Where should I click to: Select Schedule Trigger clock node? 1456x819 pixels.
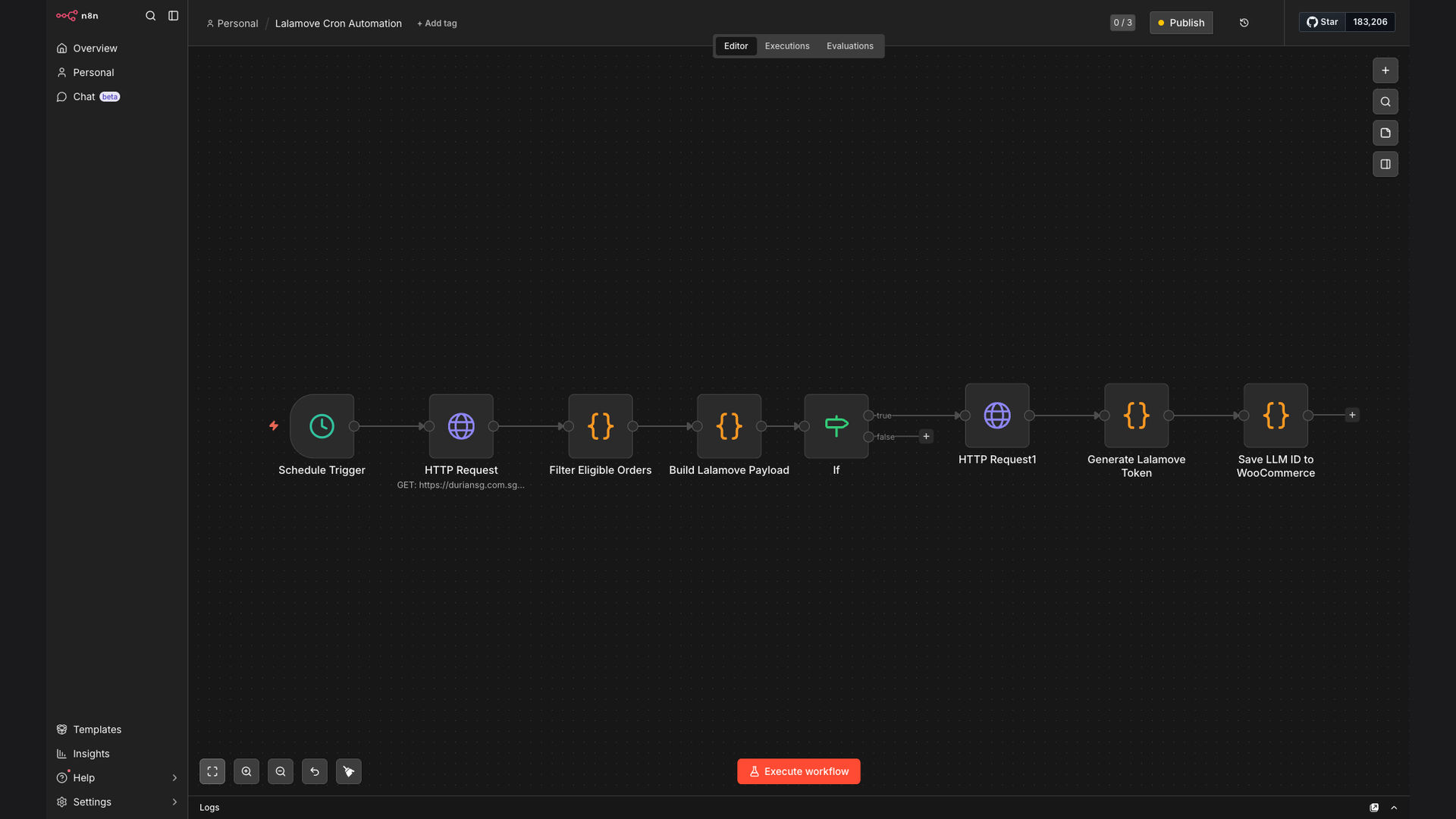pyautogui.click(x=322, y=426)
